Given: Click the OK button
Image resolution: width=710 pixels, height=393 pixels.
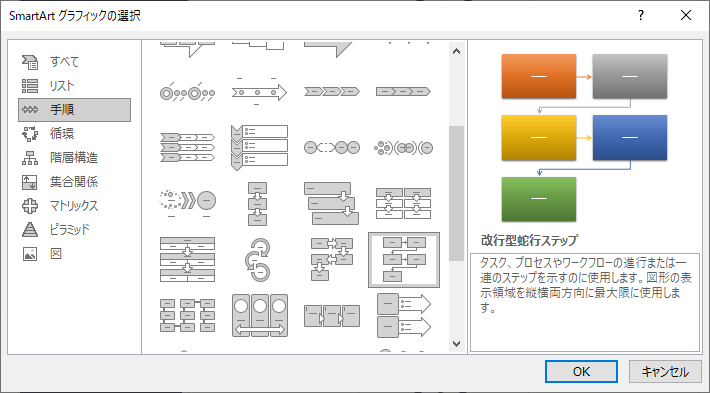Looking at the screenshot, I should click(581, 372).
